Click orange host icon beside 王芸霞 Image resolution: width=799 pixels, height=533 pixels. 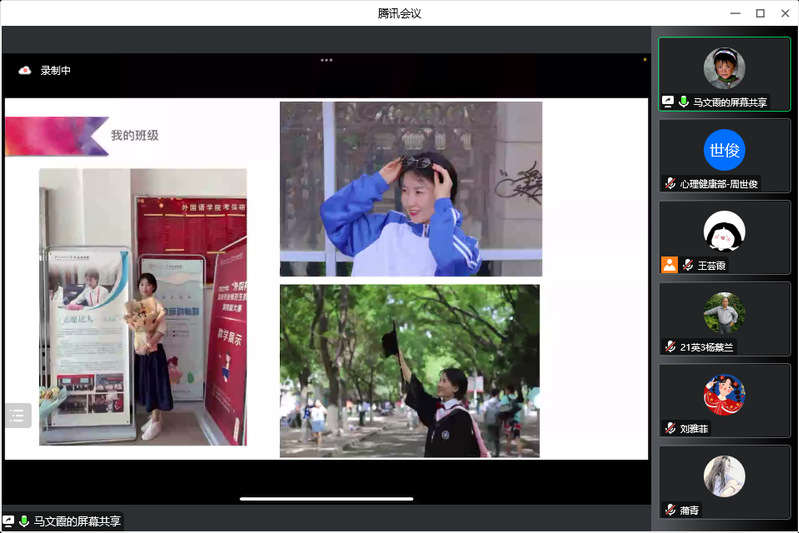coord(669,265)
